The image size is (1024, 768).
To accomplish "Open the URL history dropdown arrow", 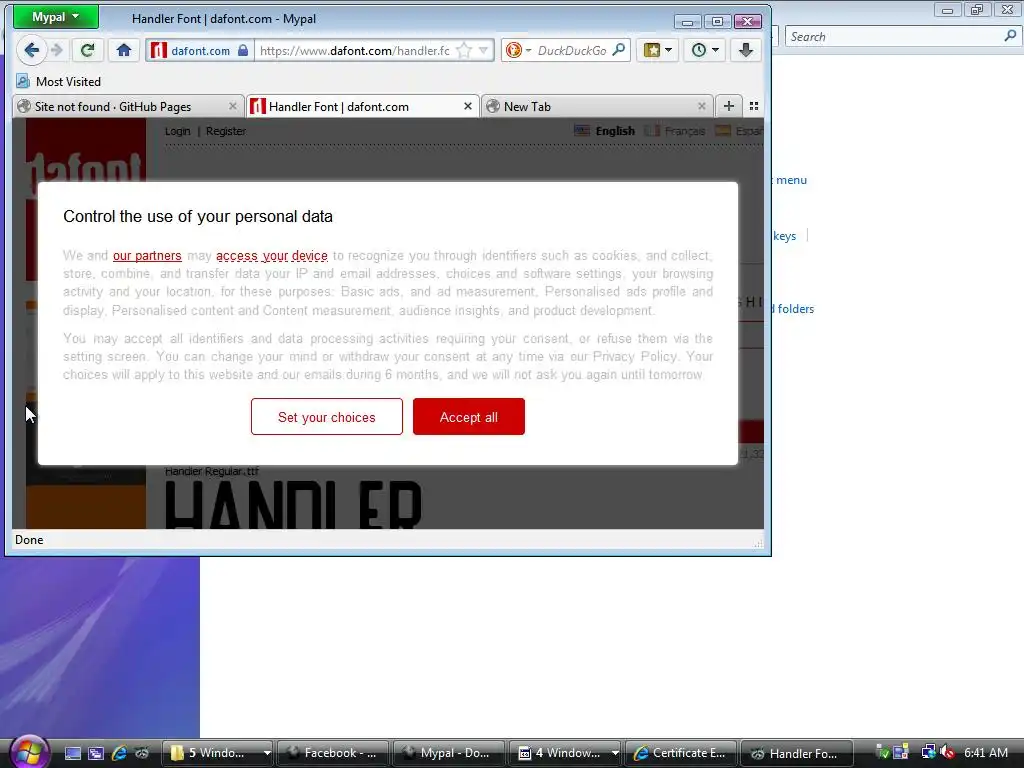I will (483, 50).
